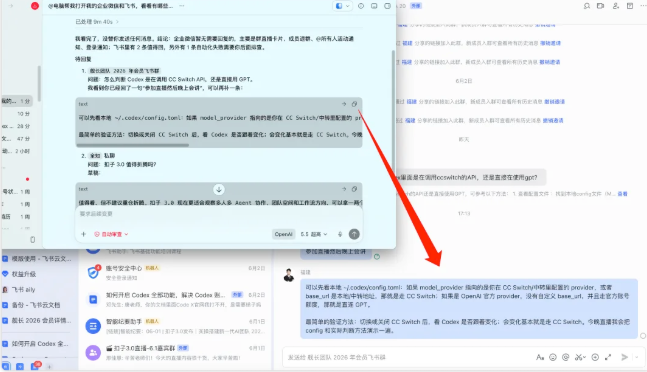Open the "5.5 超高" model dropdown
The height and width of the screenshot is (372, 647).
[x=314, y=234]
